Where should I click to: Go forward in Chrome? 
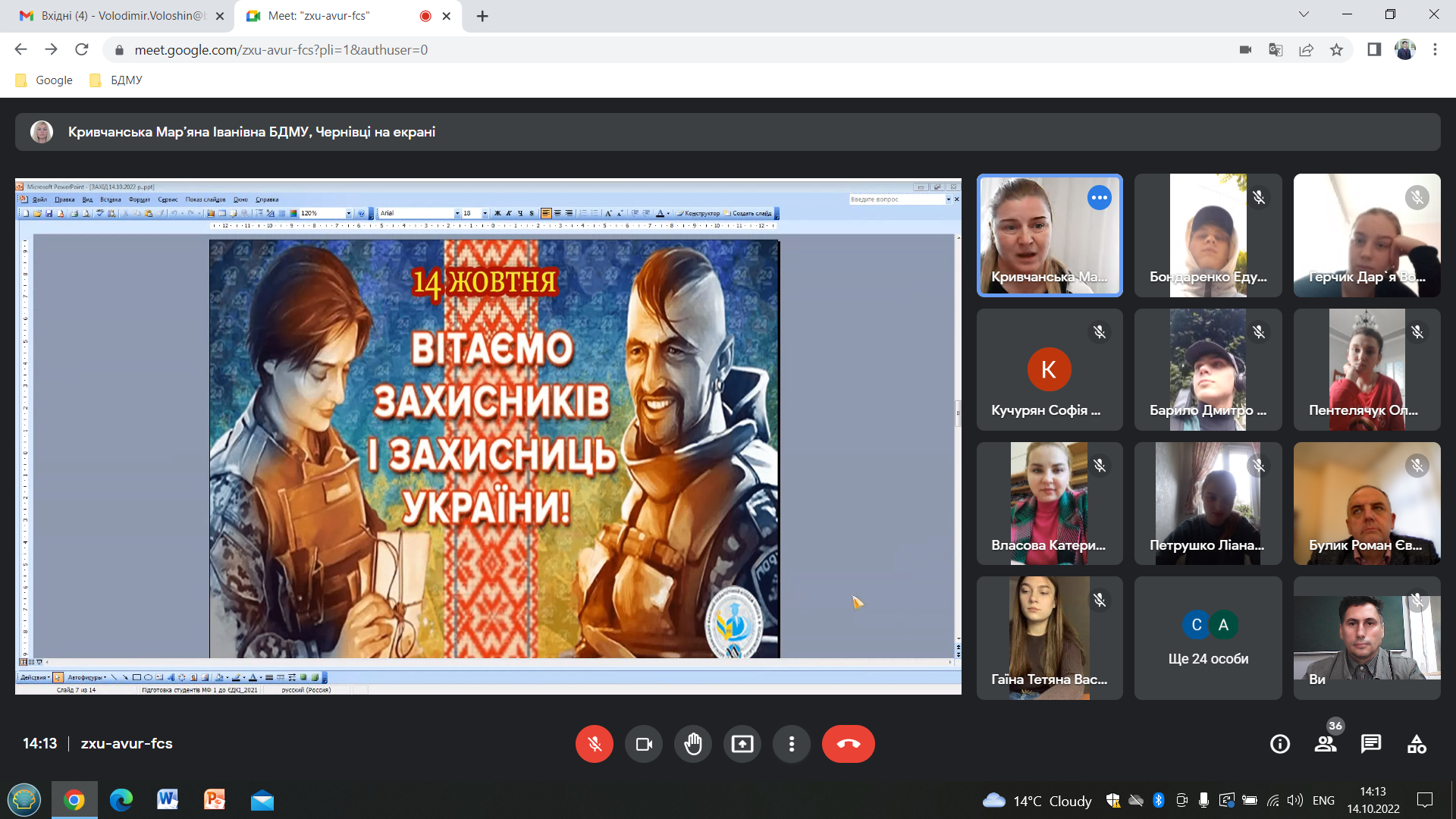point(51,50)
